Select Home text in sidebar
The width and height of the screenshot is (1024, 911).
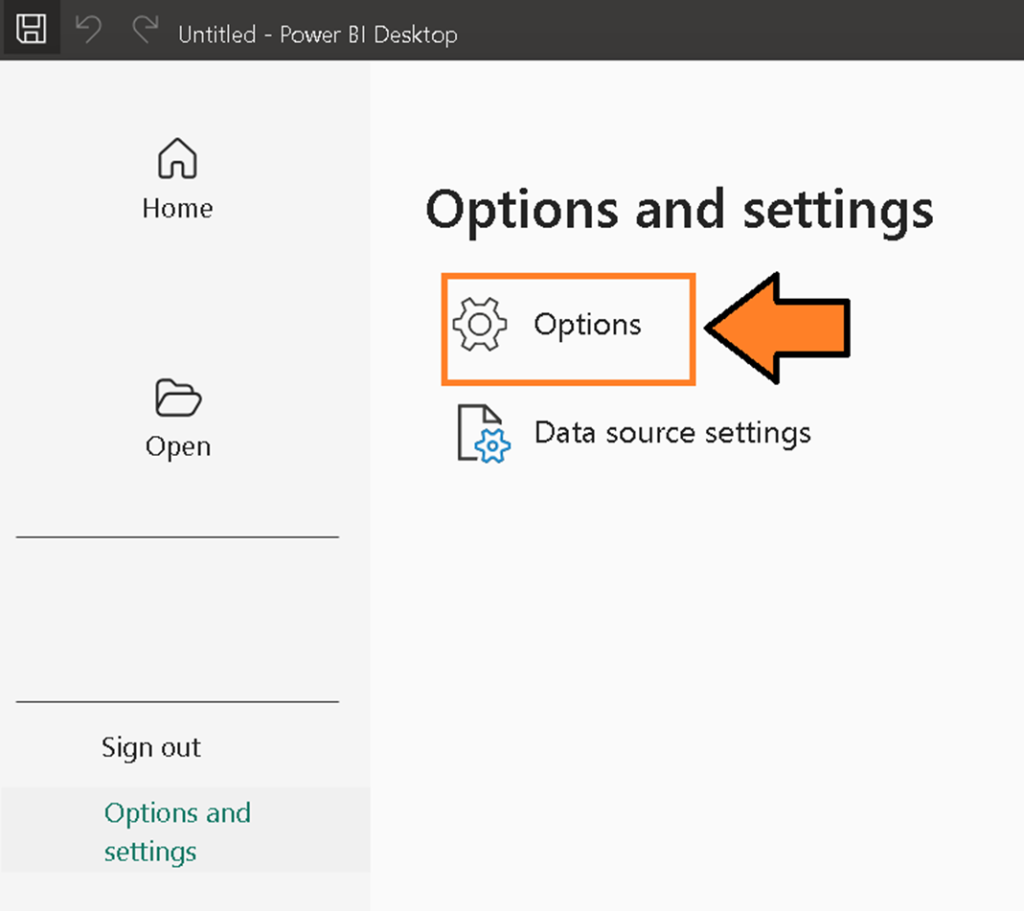pyautogui.click(x=178, y=208)
